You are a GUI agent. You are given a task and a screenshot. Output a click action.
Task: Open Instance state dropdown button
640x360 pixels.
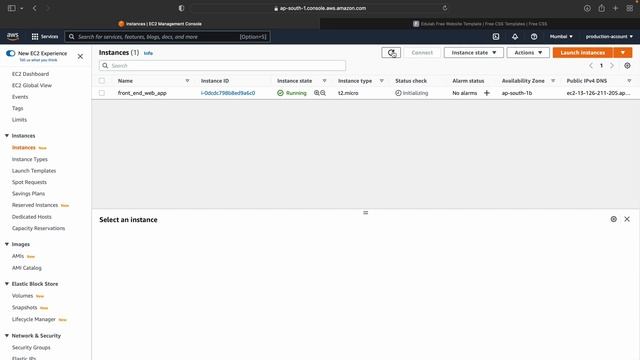tap(473, 53)
